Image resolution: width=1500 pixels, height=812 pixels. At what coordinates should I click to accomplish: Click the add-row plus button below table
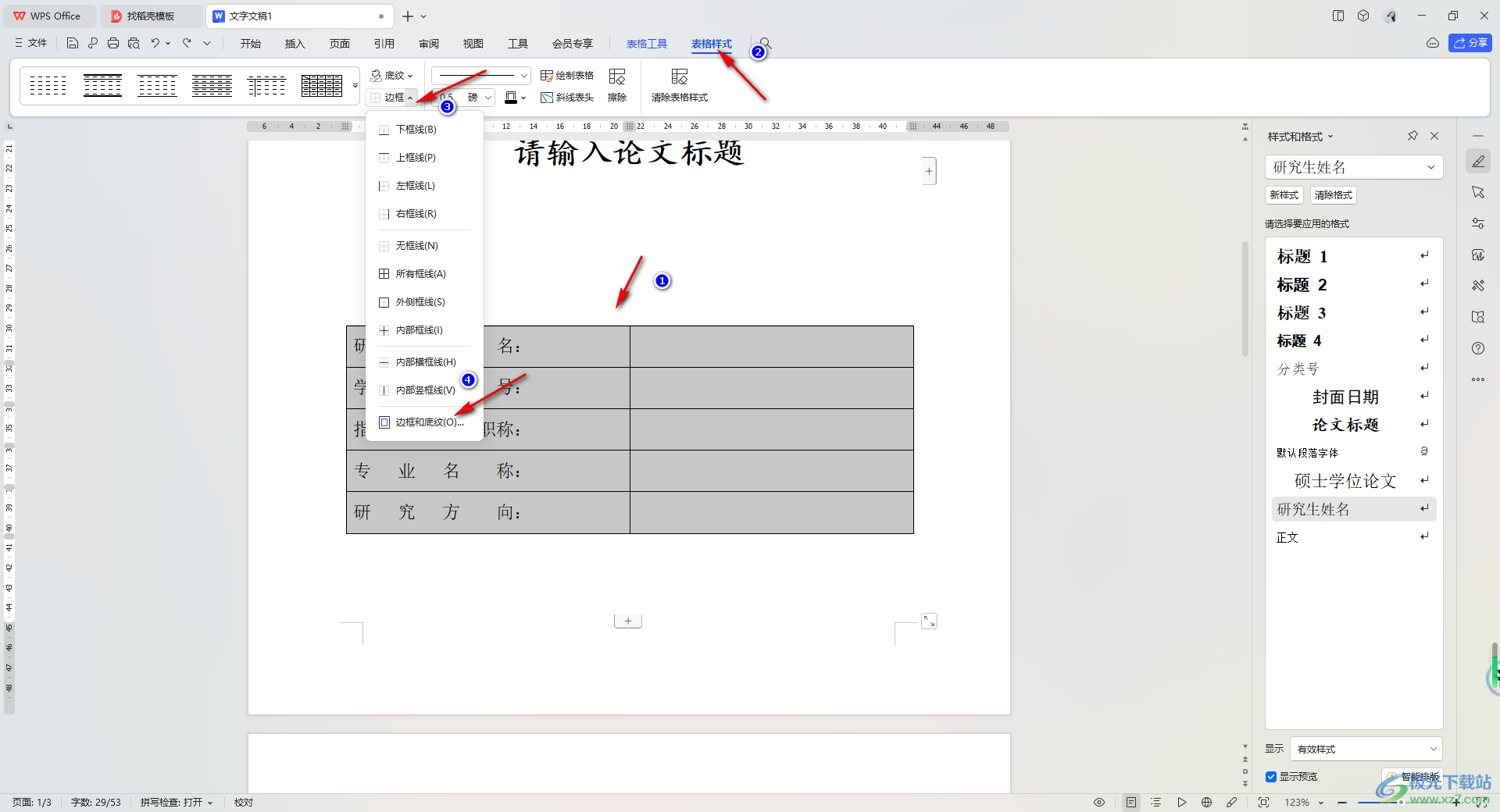628,621
